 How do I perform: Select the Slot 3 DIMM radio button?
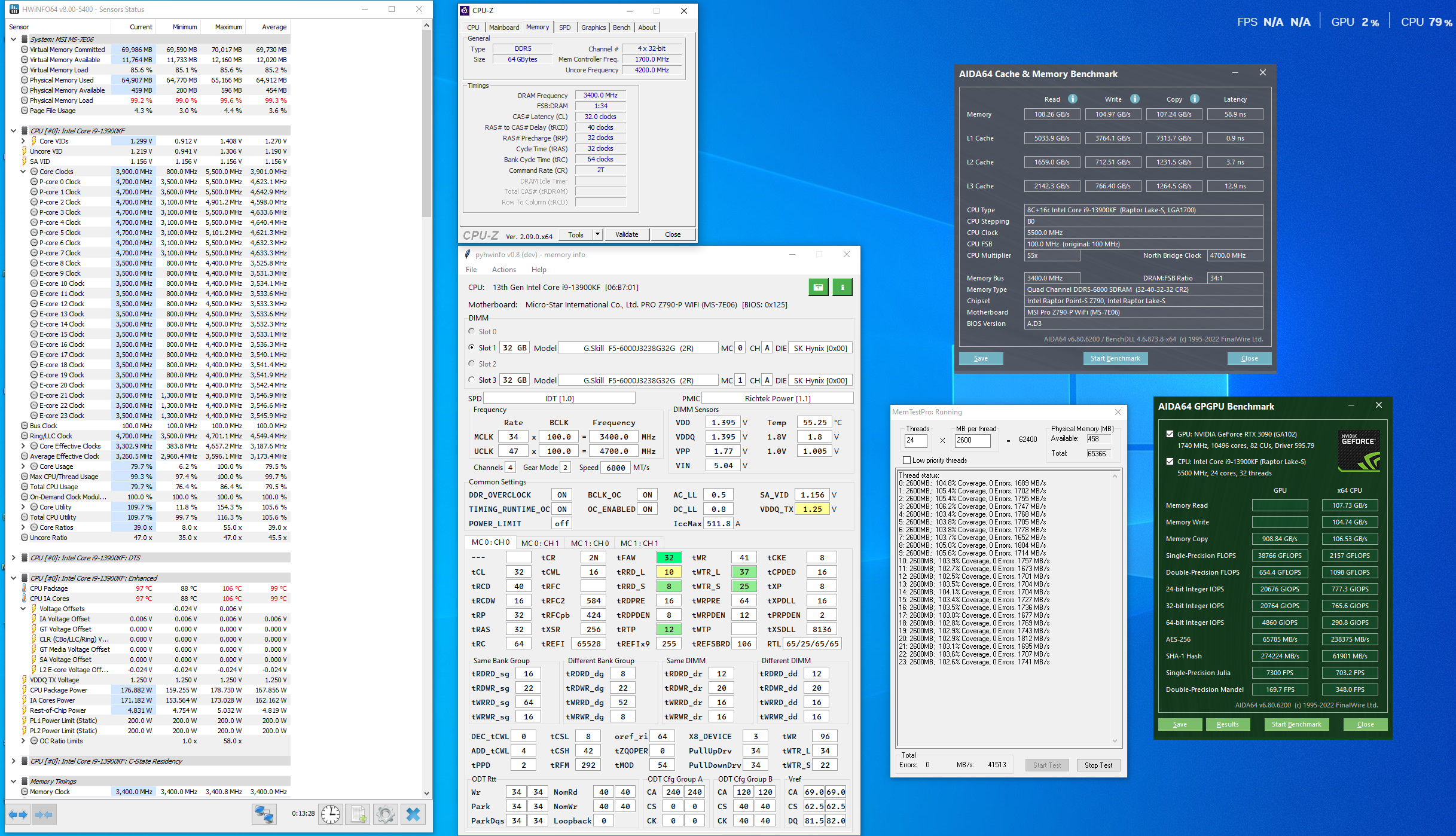472,380
